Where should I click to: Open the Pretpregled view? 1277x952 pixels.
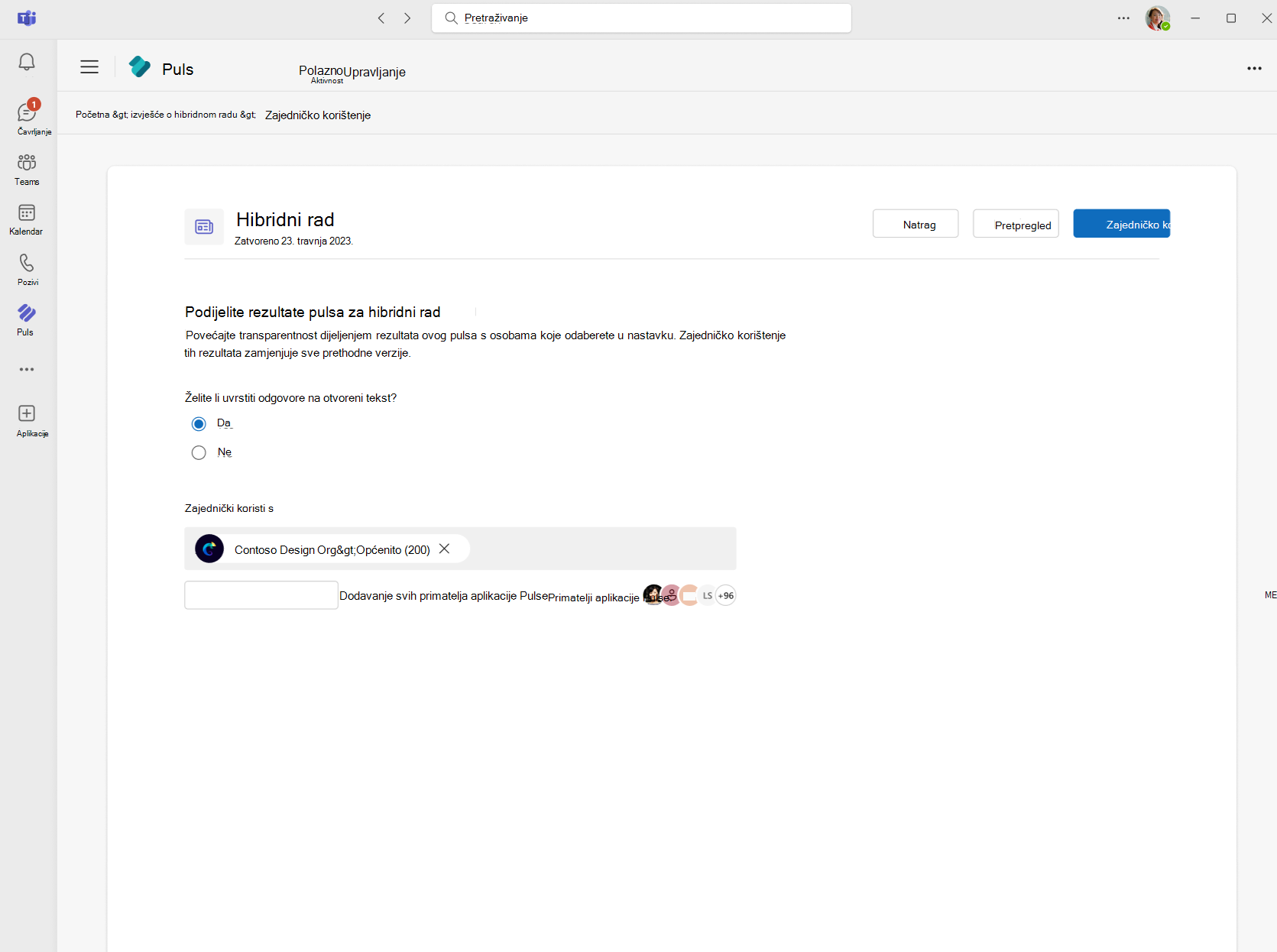click(1016, 223)
